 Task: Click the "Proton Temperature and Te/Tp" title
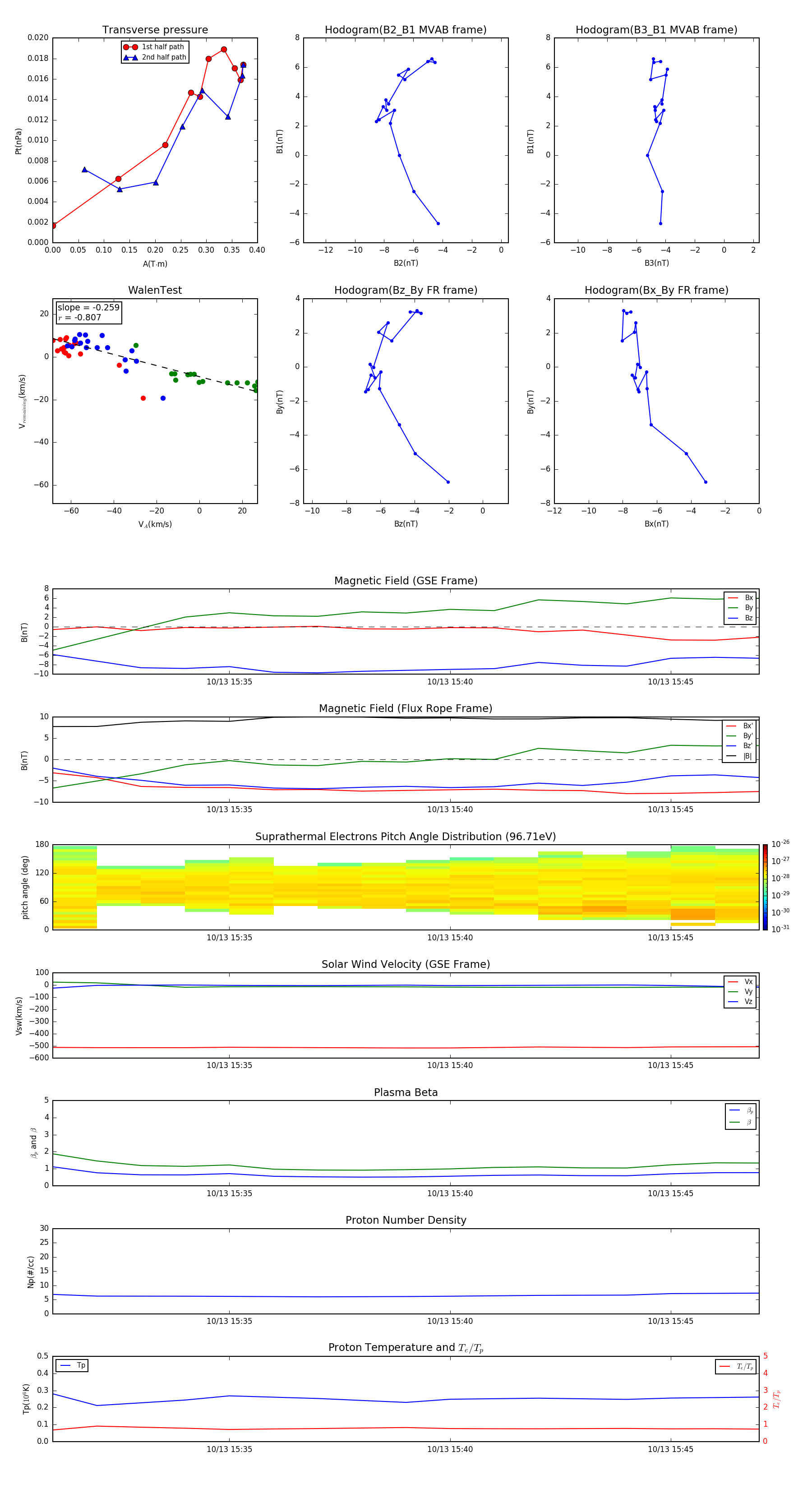[406, 1348]
